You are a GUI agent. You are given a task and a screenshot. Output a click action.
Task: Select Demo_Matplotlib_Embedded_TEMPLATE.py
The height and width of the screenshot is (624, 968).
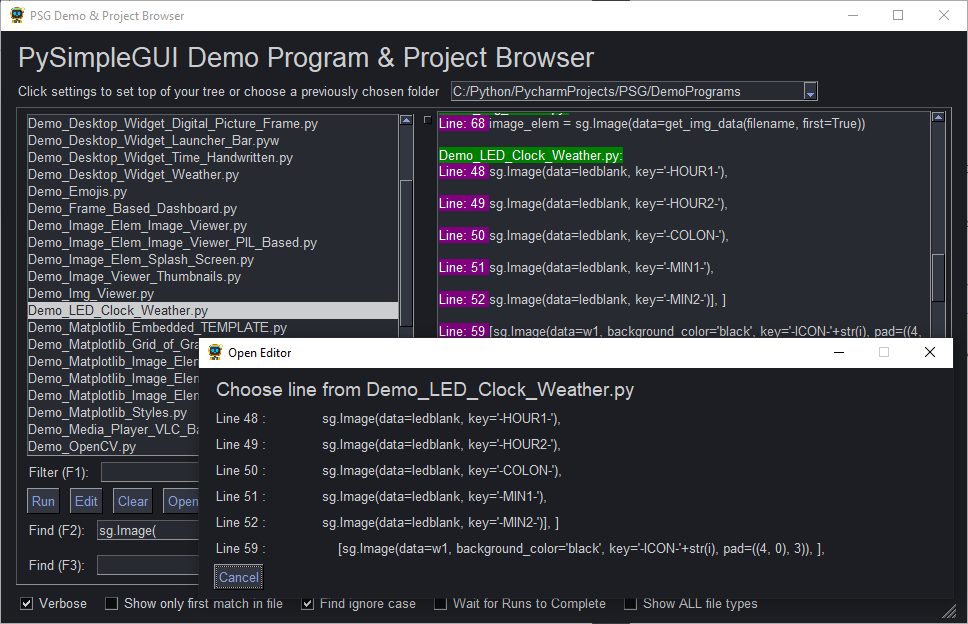tap(213, 328)
